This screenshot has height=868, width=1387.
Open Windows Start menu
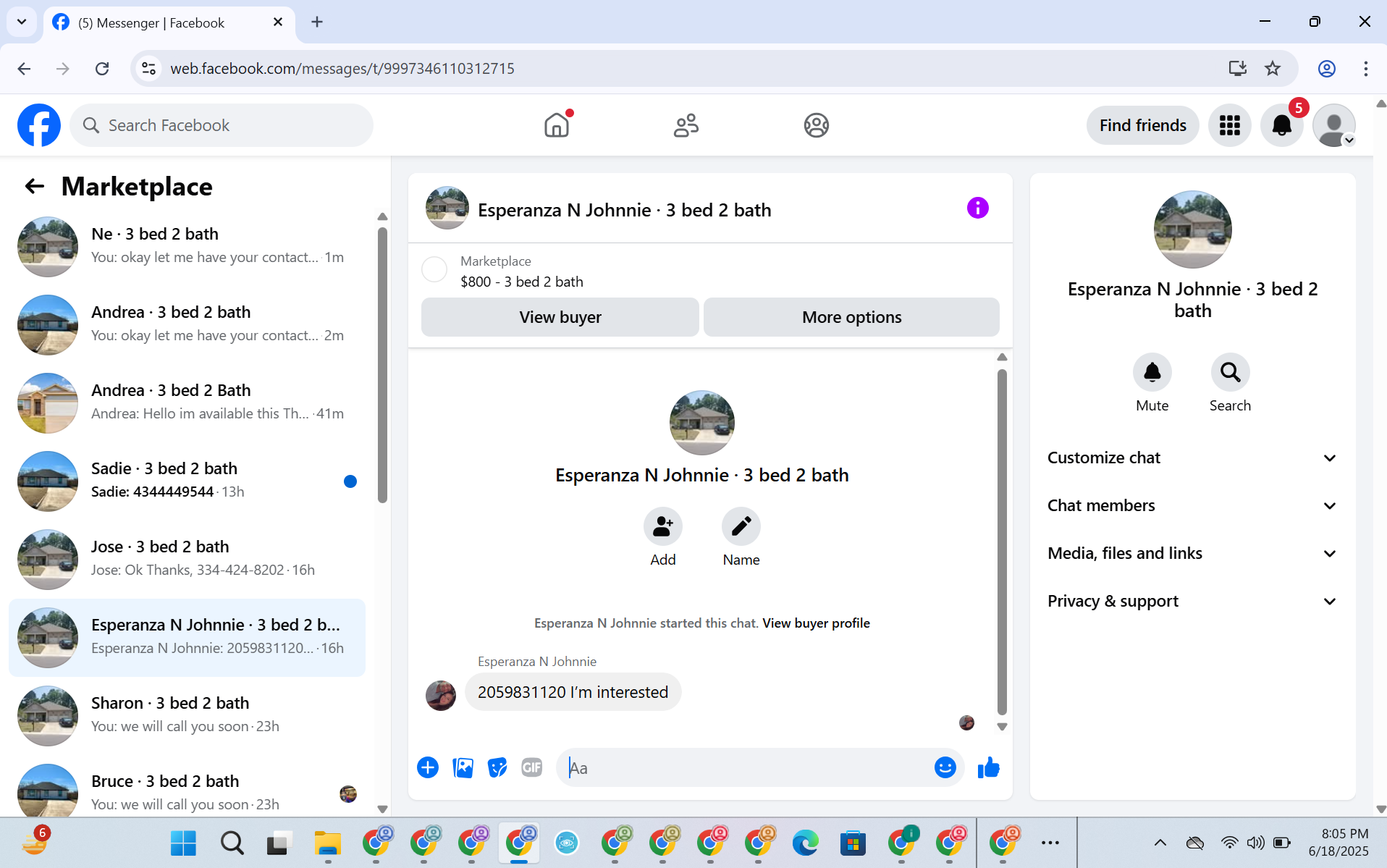pyautogui.click(x=183, y=843)
